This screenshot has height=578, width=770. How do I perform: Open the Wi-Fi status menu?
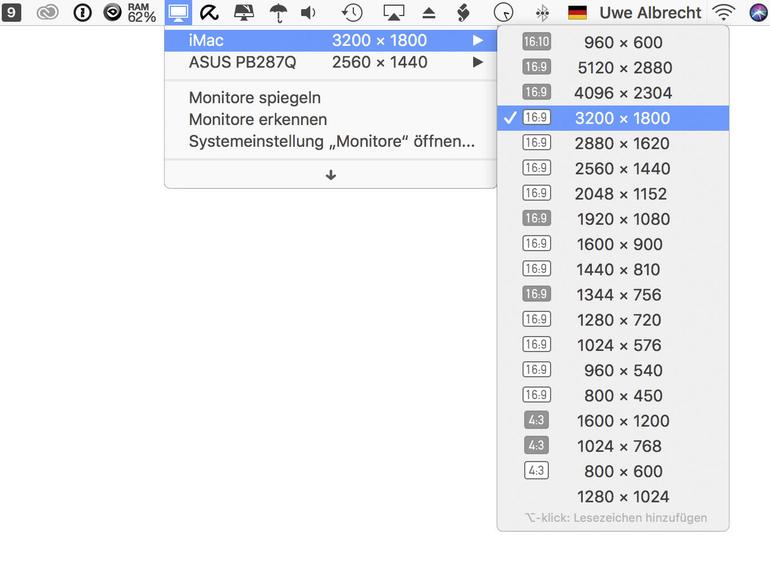click(x=724, y=13)
